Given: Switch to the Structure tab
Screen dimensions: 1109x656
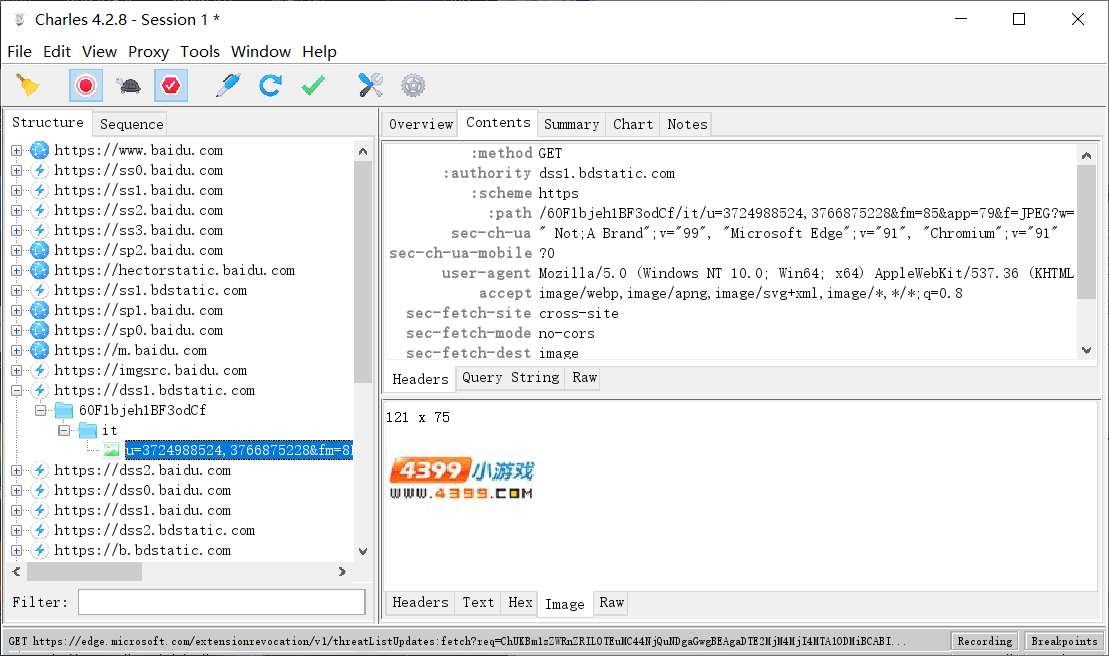Looking at the screenshot, I should tap(48, 122).
